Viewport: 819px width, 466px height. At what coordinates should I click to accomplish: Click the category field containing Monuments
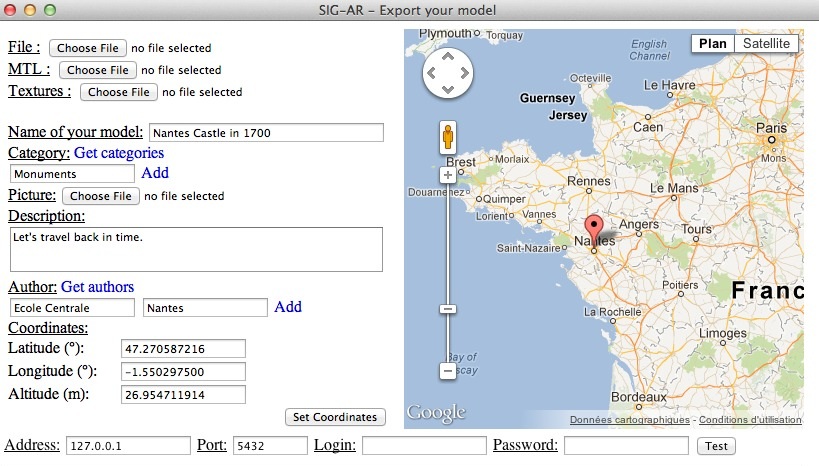72,174
